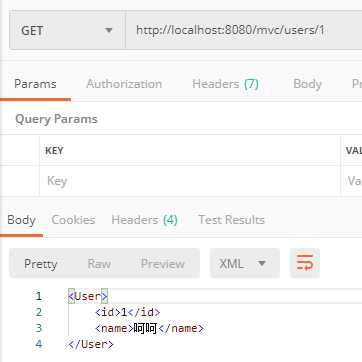Click line number 3 in response
The height and width of the screenshot is (362, 362).
[x=39, y=328]
